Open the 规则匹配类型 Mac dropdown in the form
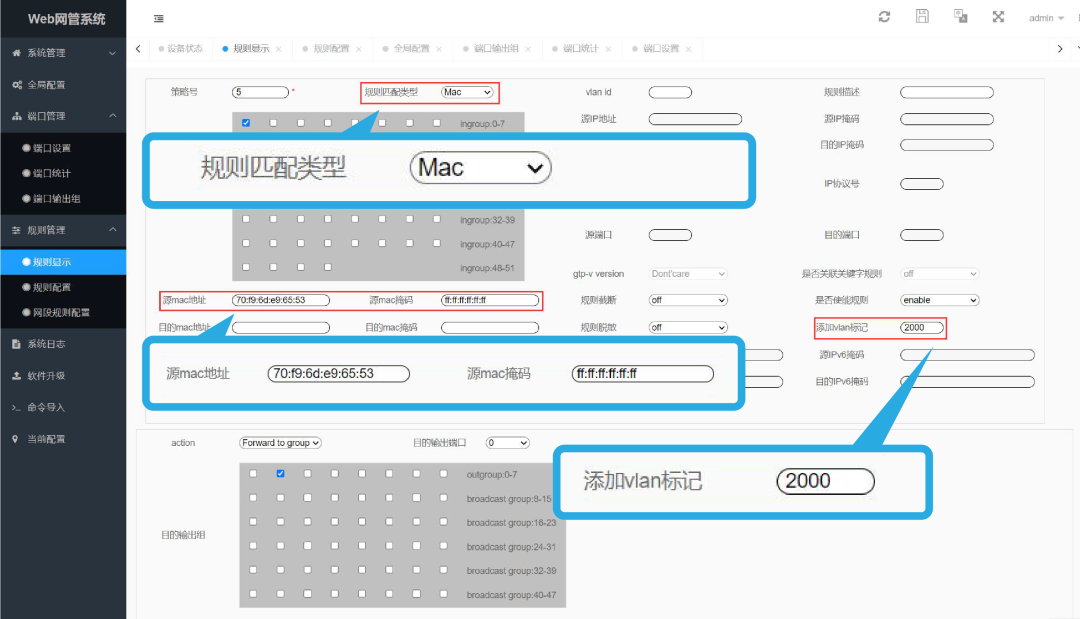Screen dimensions: 1080x619 468,92
